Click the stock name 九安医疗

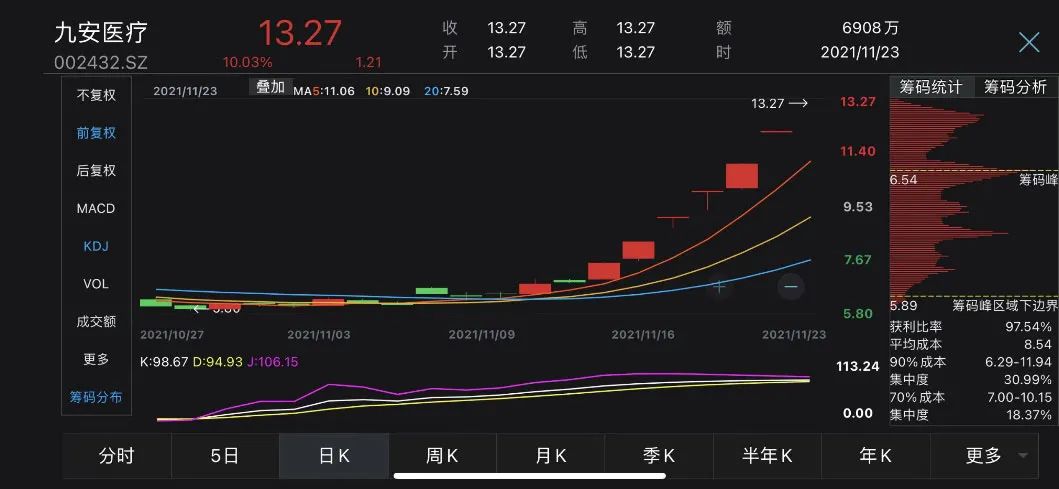point(100,32)
